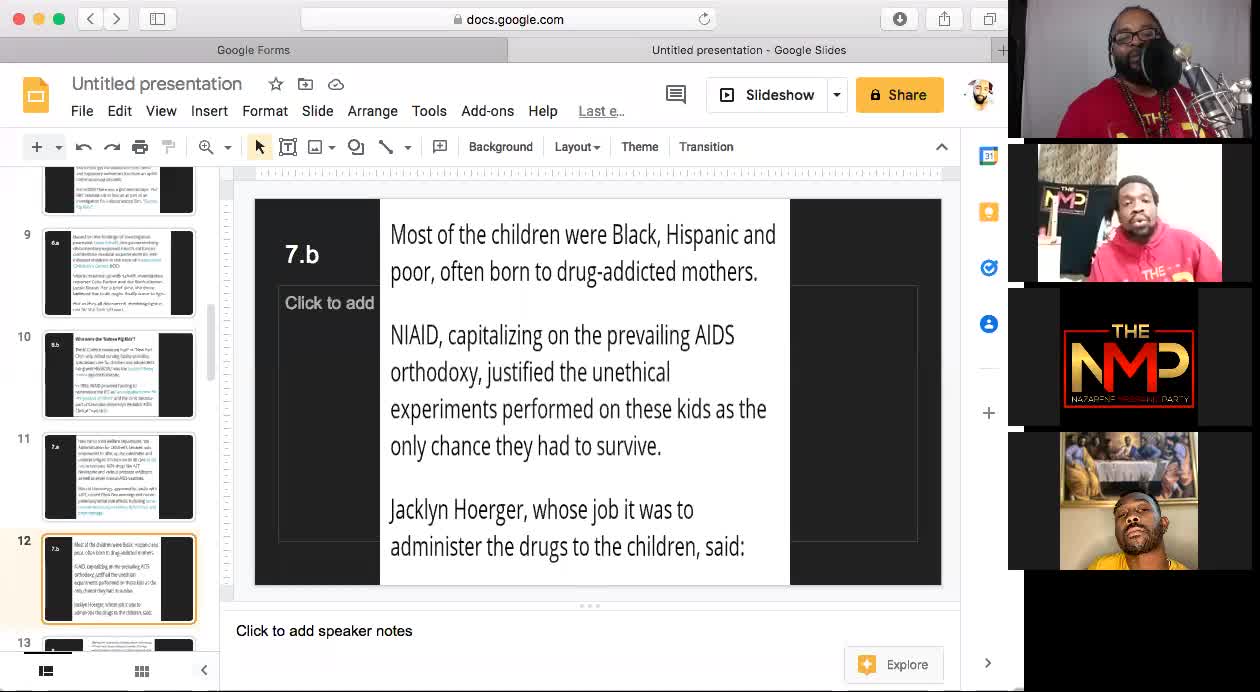The width and height of the screenshot is (1260, 692).
Task: Open Google Tasks side panel
Action: (989, 268)
